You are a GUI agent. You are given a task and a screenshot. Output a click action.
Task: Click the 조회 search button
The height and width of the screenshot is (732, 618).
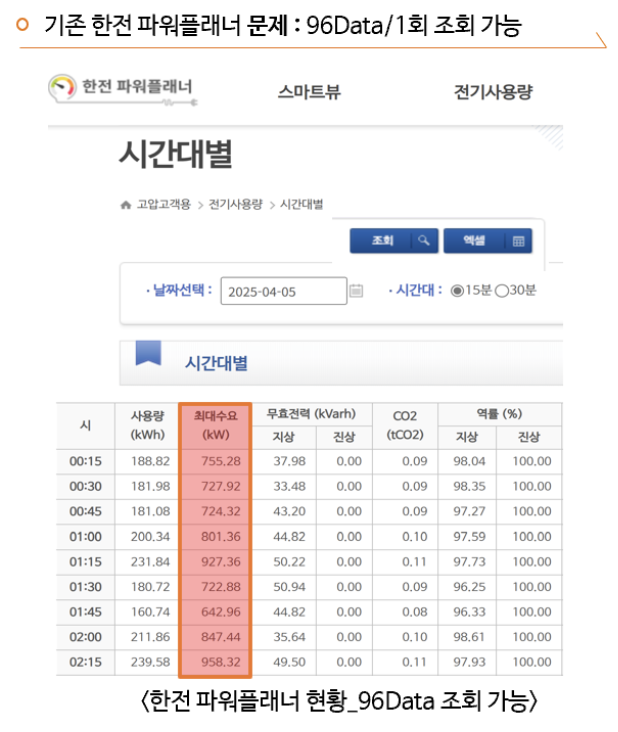[394, 240]
